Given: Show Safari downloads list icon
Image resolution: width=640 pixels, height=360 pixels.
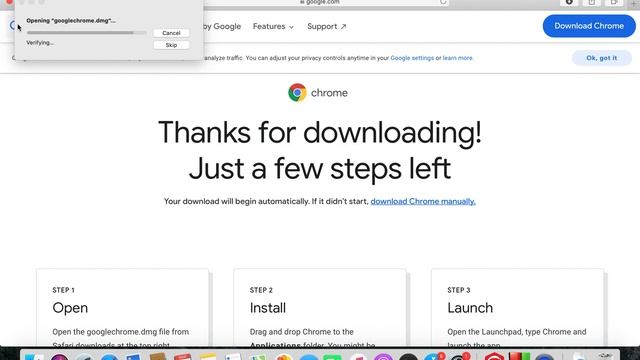Looking at the screenshot, I should coord(569,2).
